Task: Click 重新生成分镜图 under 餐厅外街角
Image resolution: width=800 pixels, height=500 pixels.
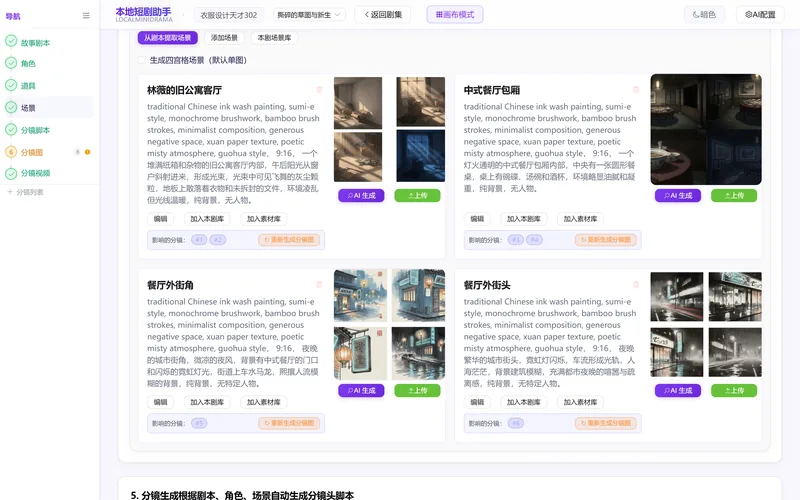Action: pyautogui.click(x=289, y=423)
